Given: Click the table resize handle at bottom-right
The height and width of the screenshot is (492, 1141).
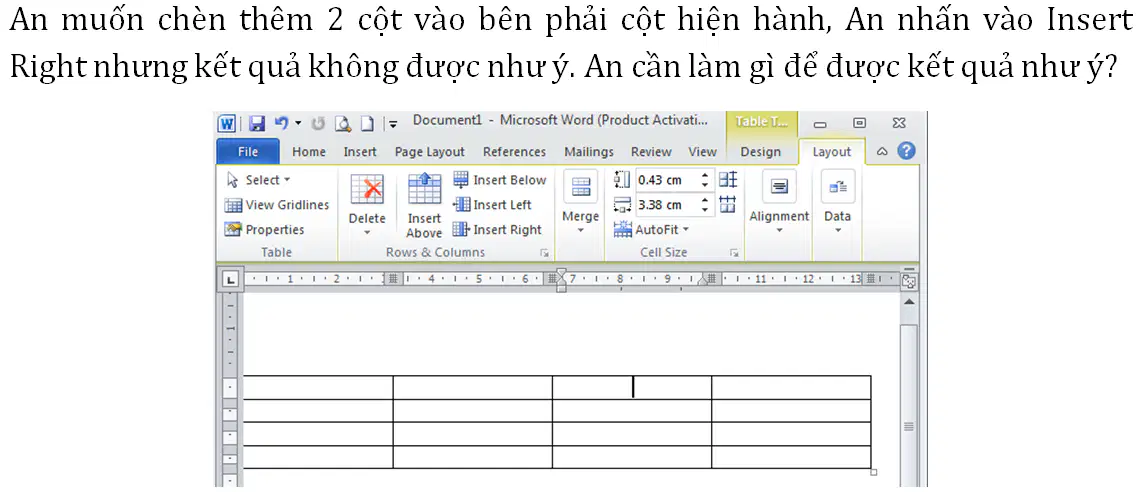Looking at the screenshot, I should 874,472.
